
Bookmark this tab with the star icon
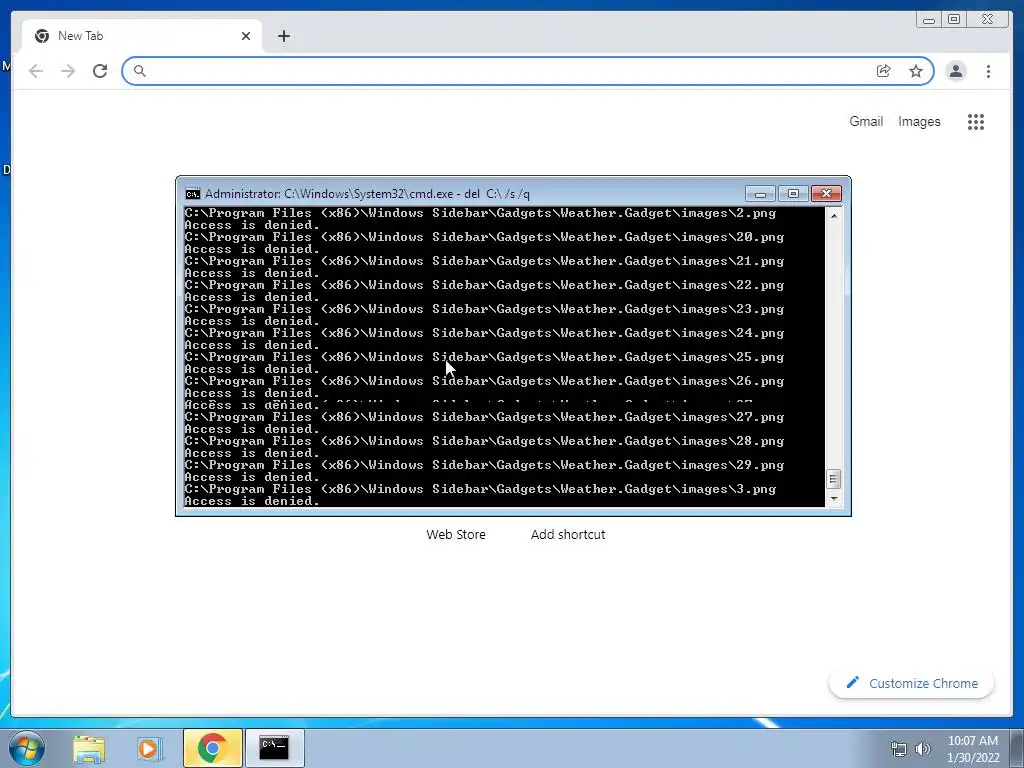tap(916, 71)
